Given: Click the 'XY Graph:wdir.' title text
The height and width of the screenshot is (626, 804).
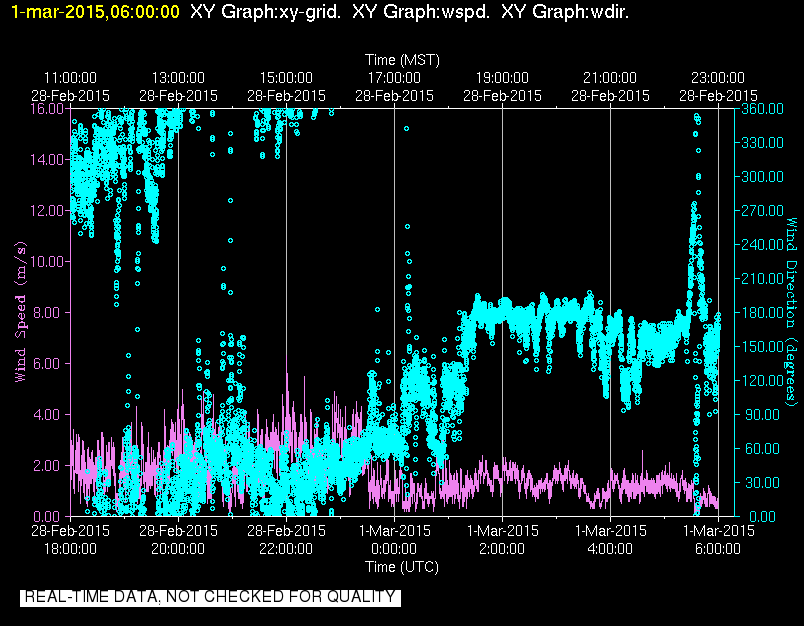Looking at the screenshot, I should tap(565, 12).
